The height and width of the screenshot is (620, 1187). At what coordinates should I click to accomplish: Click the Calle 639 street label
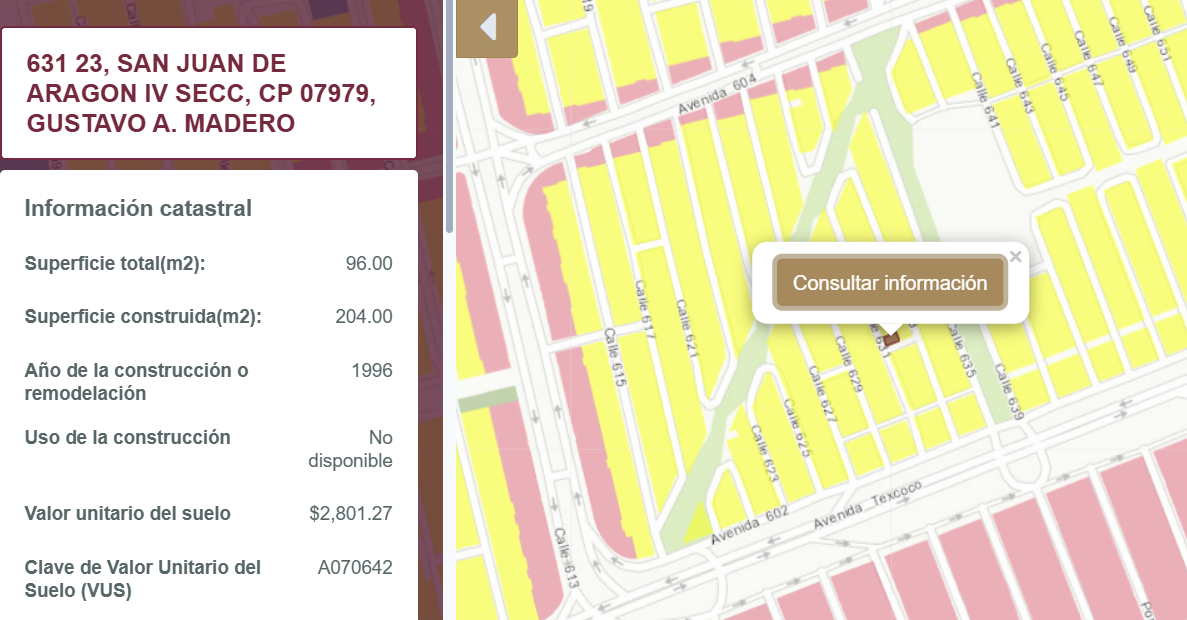(x=1009, y=391)
